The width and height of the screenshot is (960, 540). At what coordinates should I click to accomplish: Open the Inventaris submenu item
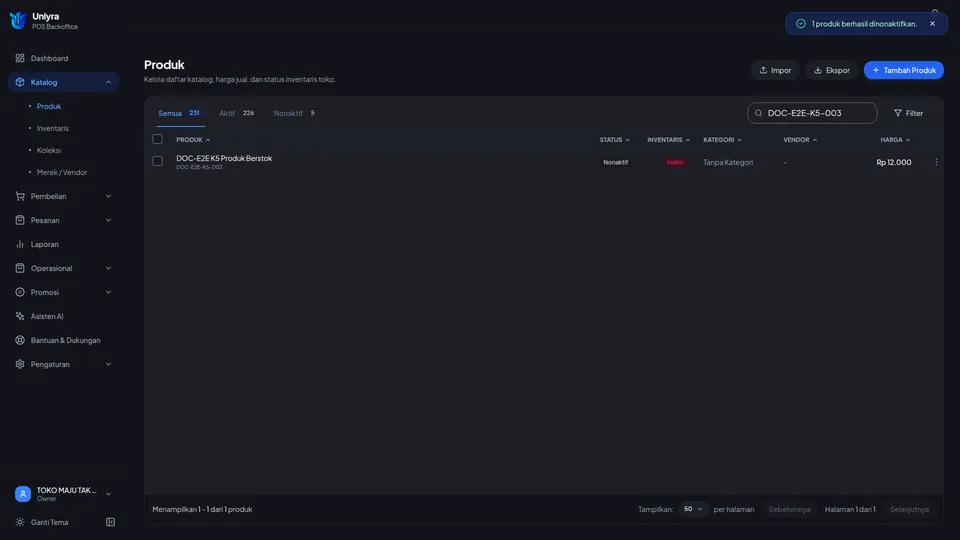click(x=53, y=128)
